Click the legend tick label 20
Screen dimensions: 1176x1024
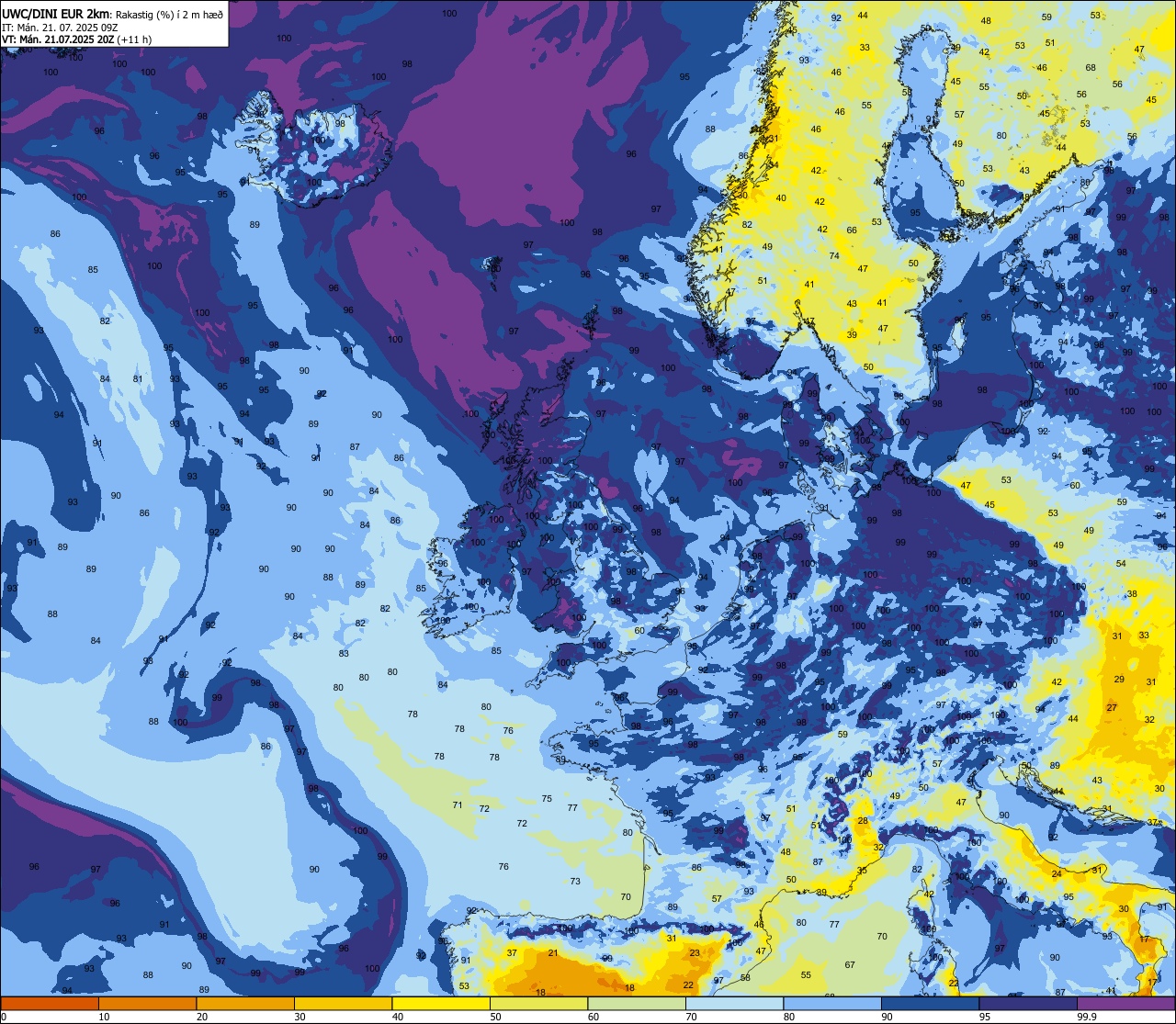pyautogui.click(x=202, y=1017)
